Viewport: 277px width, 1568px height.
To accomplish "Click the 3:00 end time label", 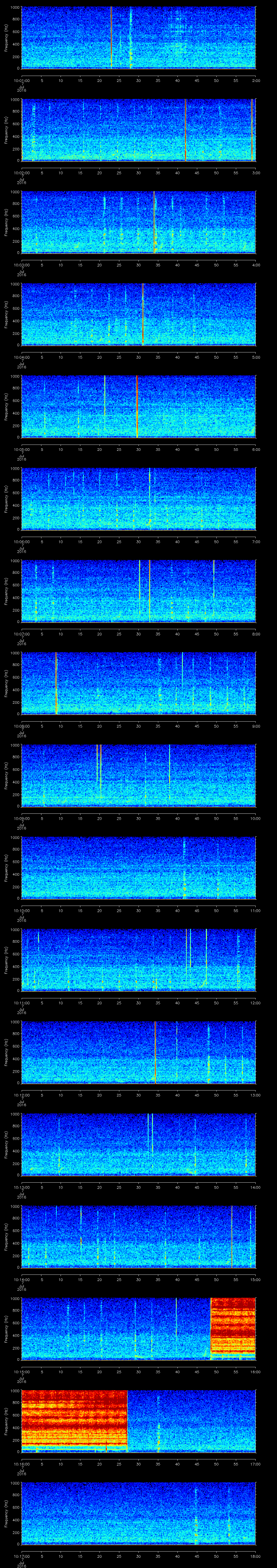I will pos(256,173).
